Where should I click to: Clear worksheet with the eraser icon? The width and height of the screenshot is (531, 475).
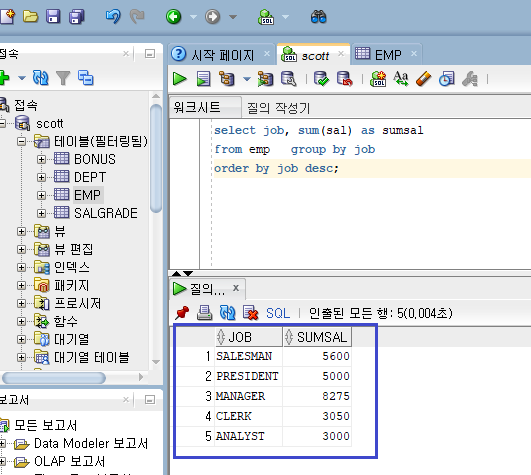[x=424, y=79]
